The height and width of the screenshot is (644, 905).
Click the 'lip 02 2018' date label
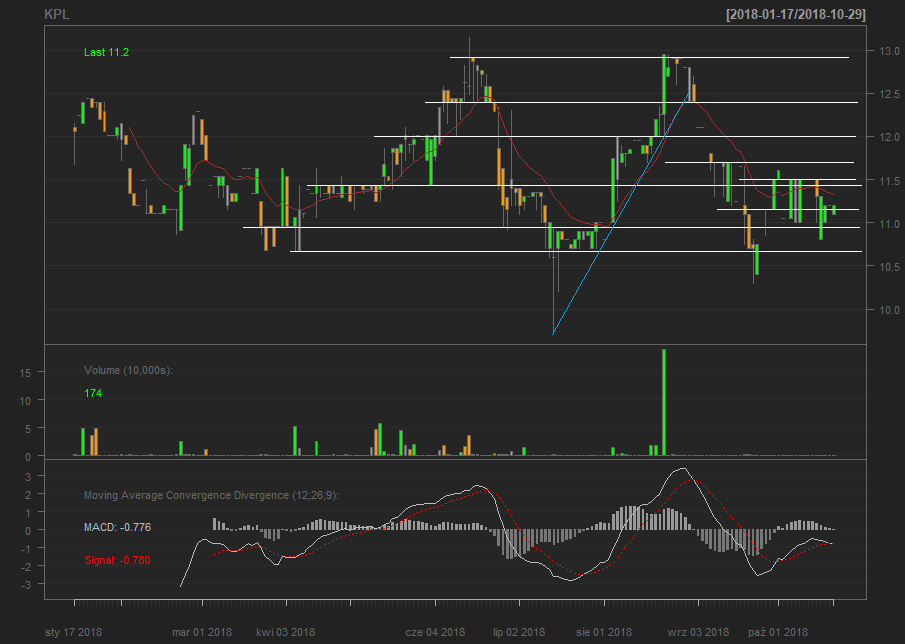(x=519, y=632)
